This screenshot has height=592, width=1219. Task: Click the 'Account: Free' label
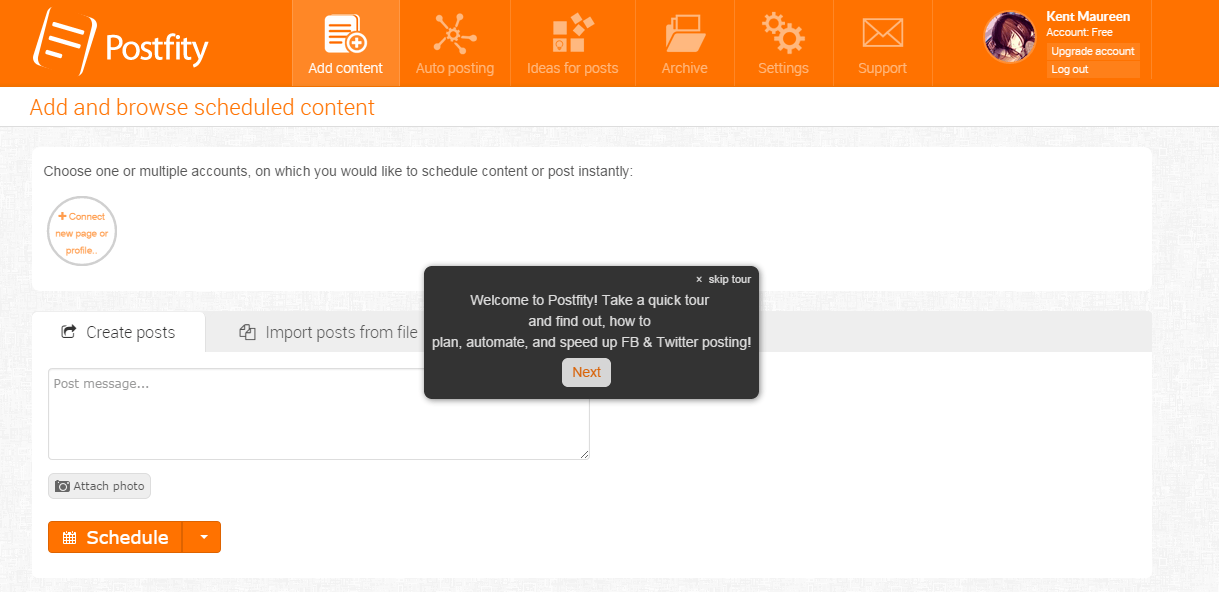pyautogui.click(x=1079, y=32)
